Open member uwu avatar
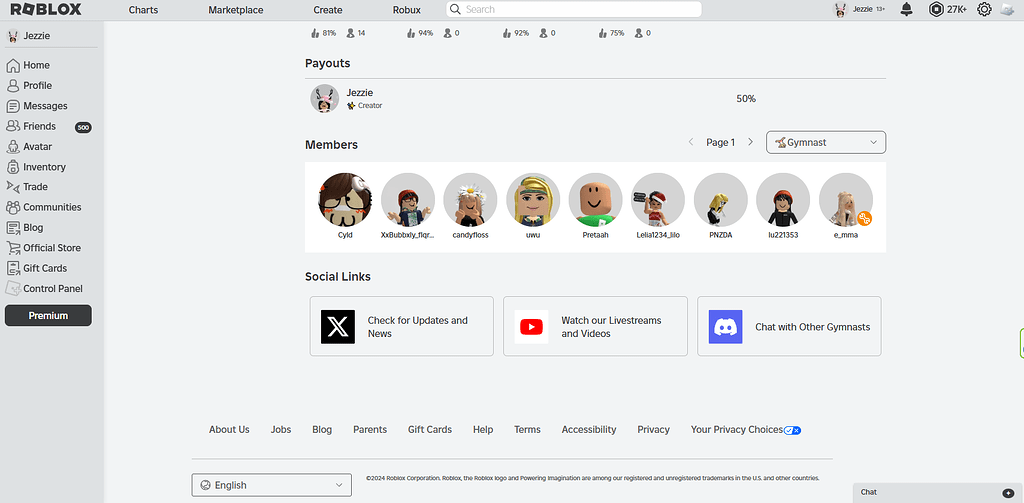Image resolution: width=1024 pixels, height=503 pixels. [533, 199]
